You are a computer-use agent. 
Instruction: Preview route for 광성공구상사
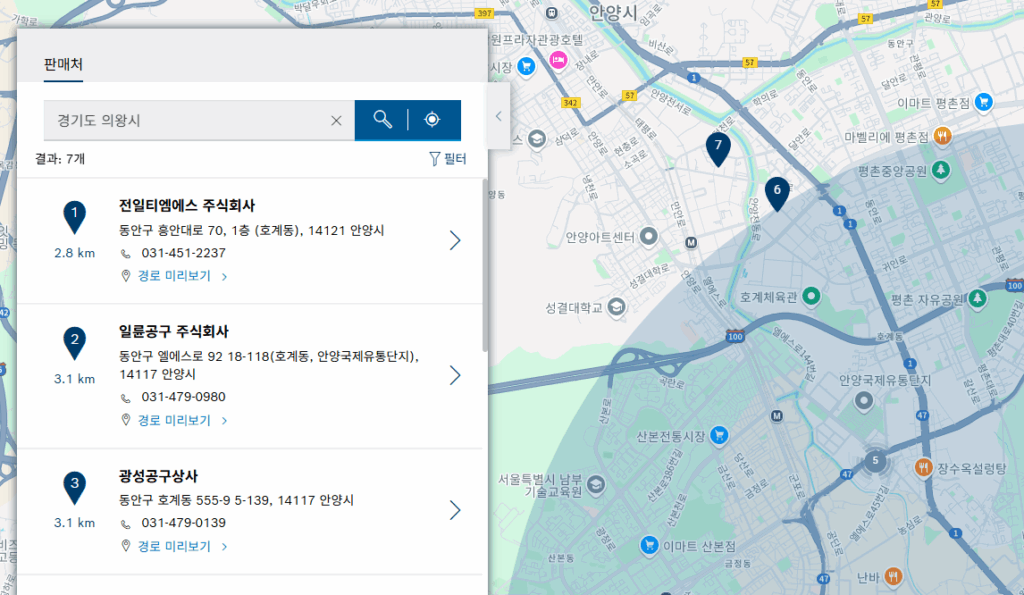pyautogui.click(x=174, y=546)
